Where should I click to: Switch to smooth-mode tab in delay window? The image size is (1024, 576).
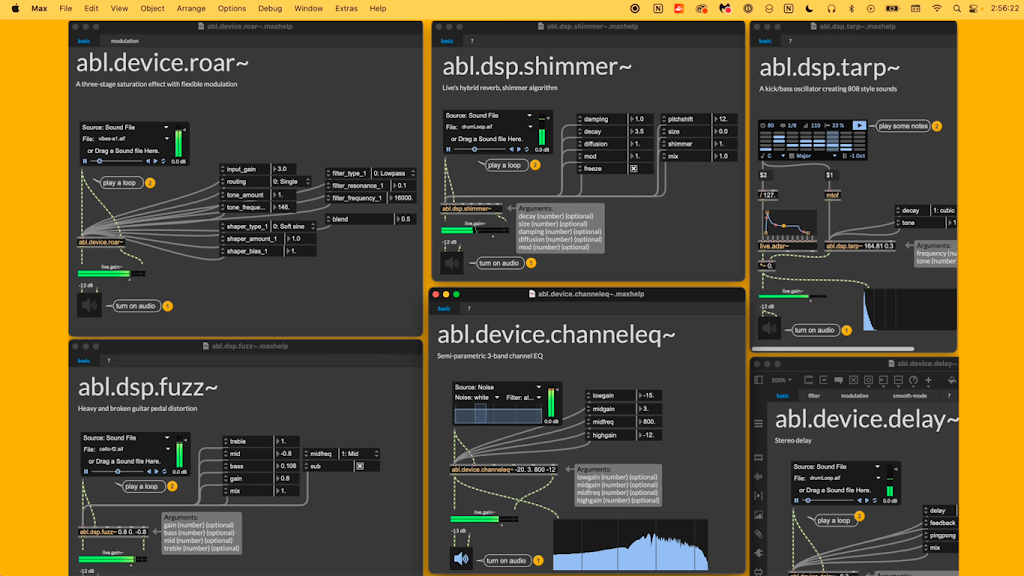(x=909, y=395)
